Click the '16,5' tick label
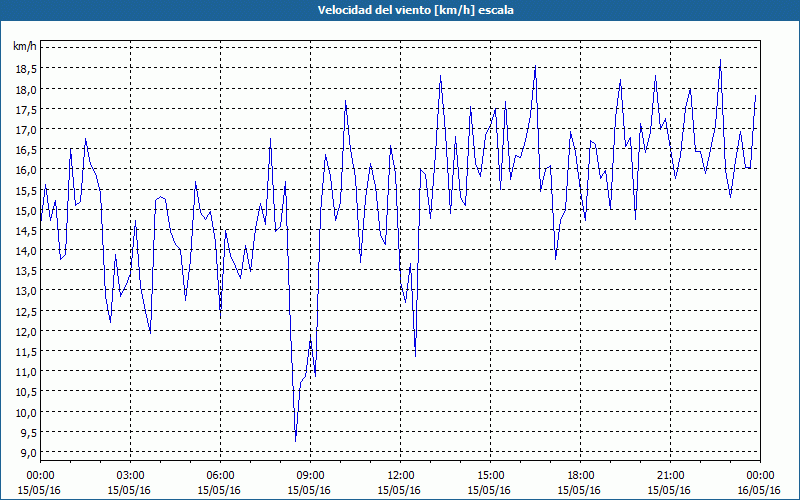 (x=27, y=150)
